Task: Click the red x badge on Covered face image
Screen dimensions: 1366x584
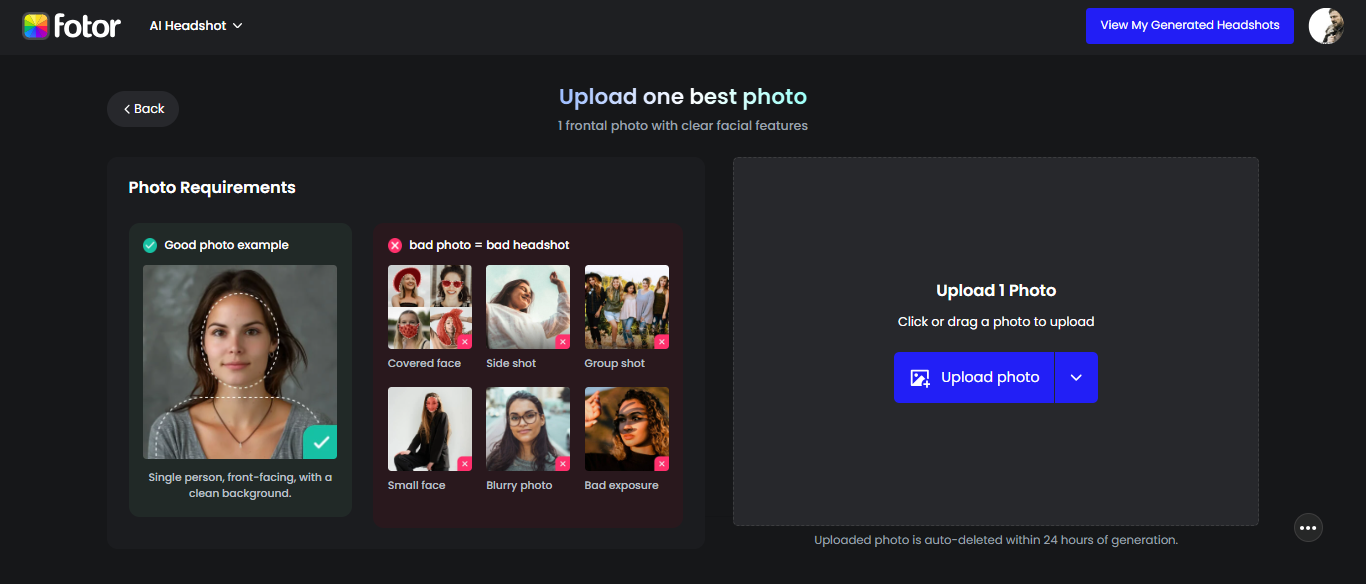Action: [464, 341]
